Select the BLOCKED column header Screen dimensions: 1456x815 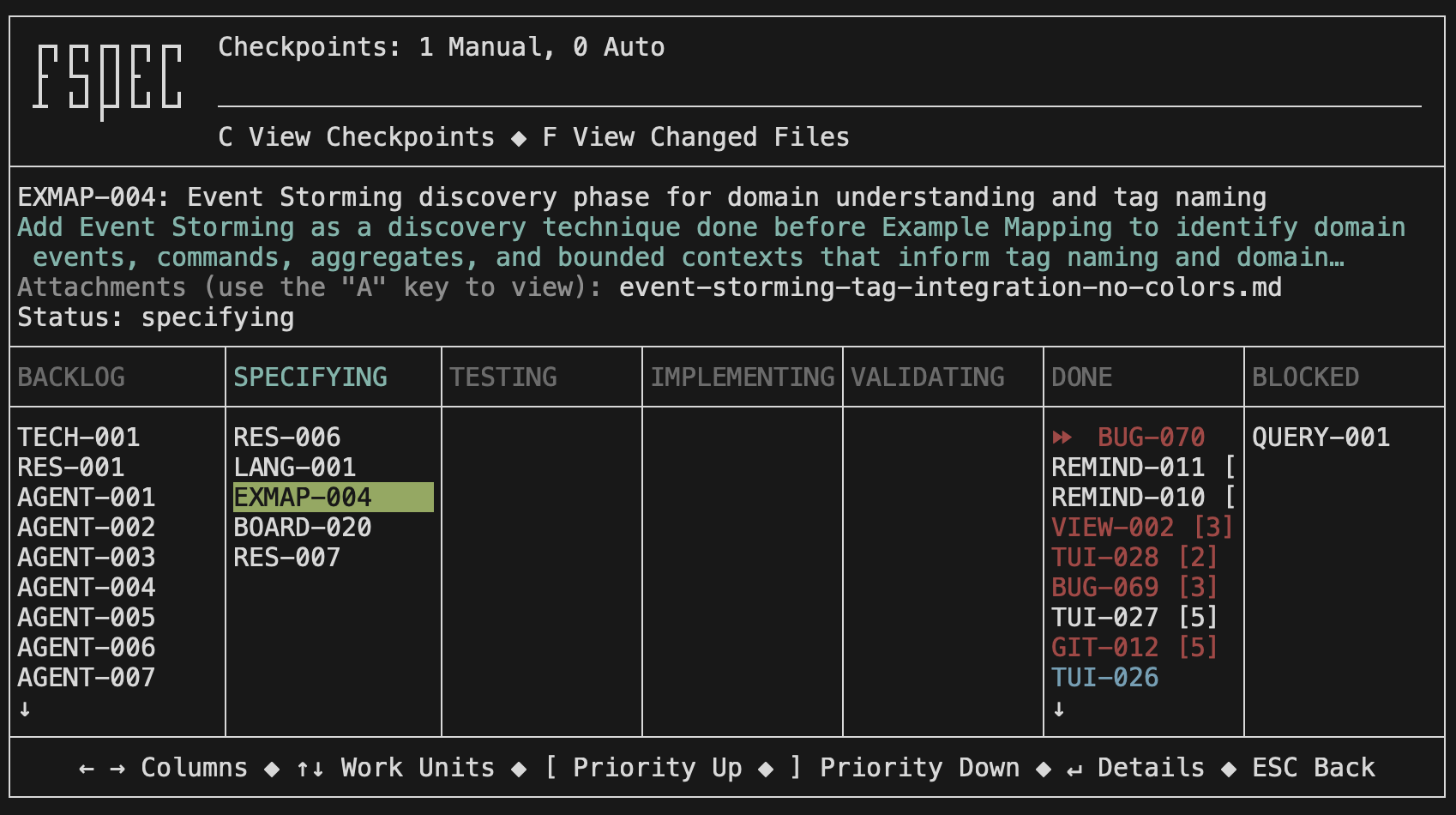click(1305, 377)
